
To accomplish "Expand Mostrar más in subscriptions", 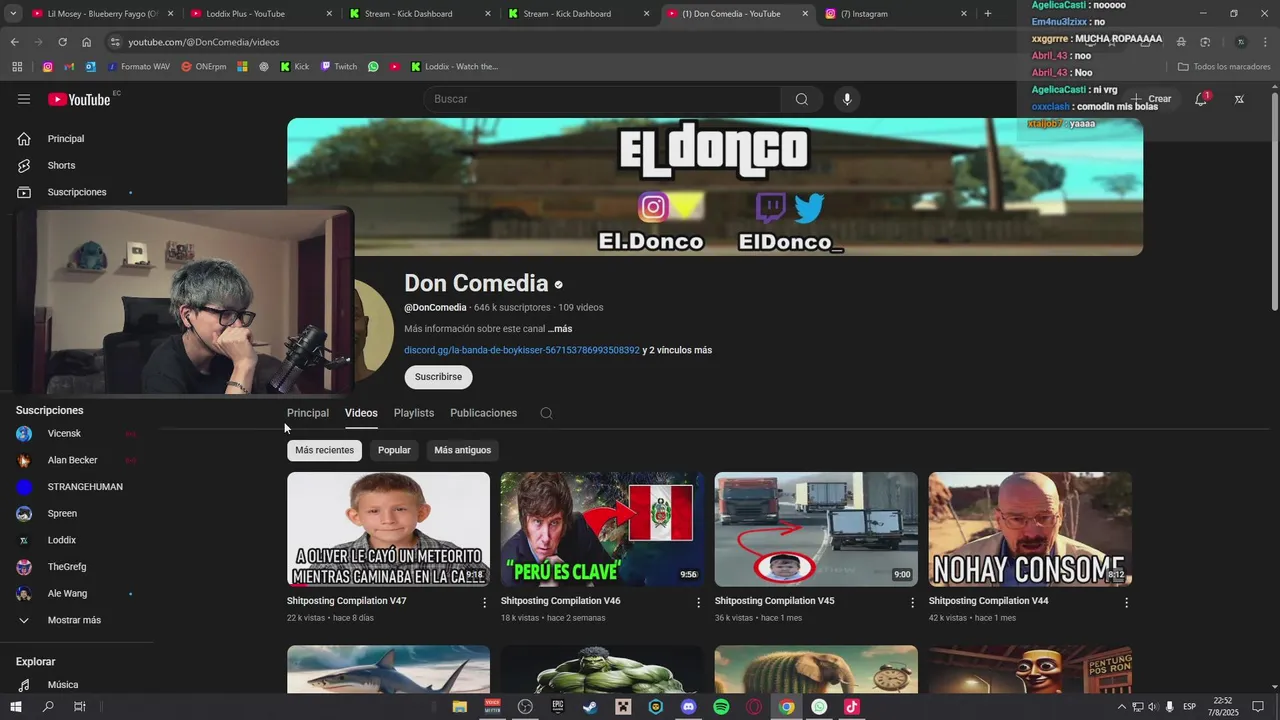I will (x=76, y=620).
